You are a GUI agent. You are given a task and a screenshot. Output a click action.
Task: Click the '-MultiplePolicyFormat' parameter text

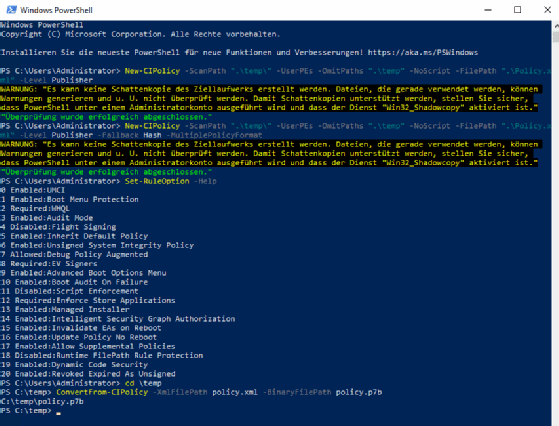tap(214, 135)
